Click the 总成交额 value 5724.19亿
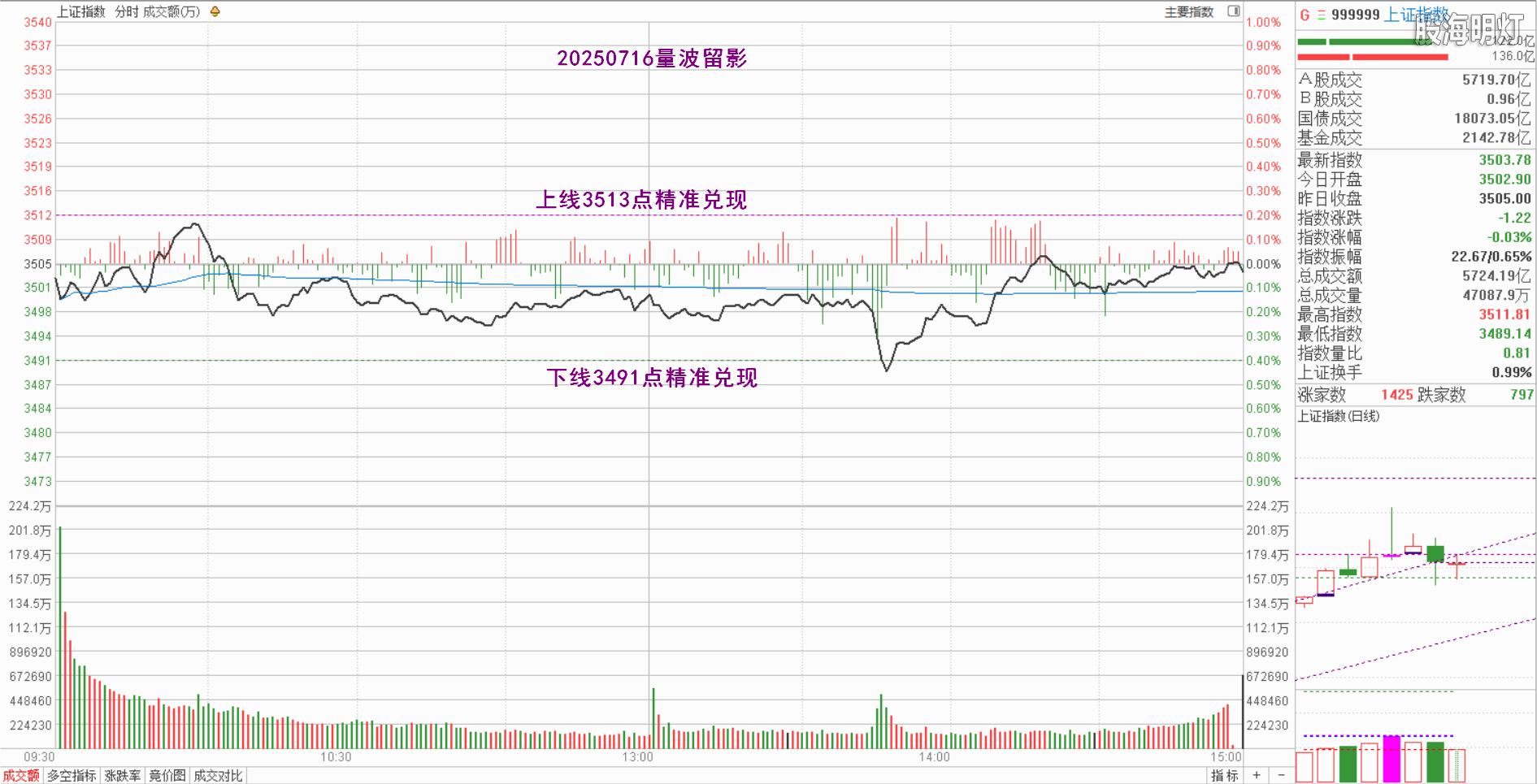1537x784 pixels. point(1496,276)
